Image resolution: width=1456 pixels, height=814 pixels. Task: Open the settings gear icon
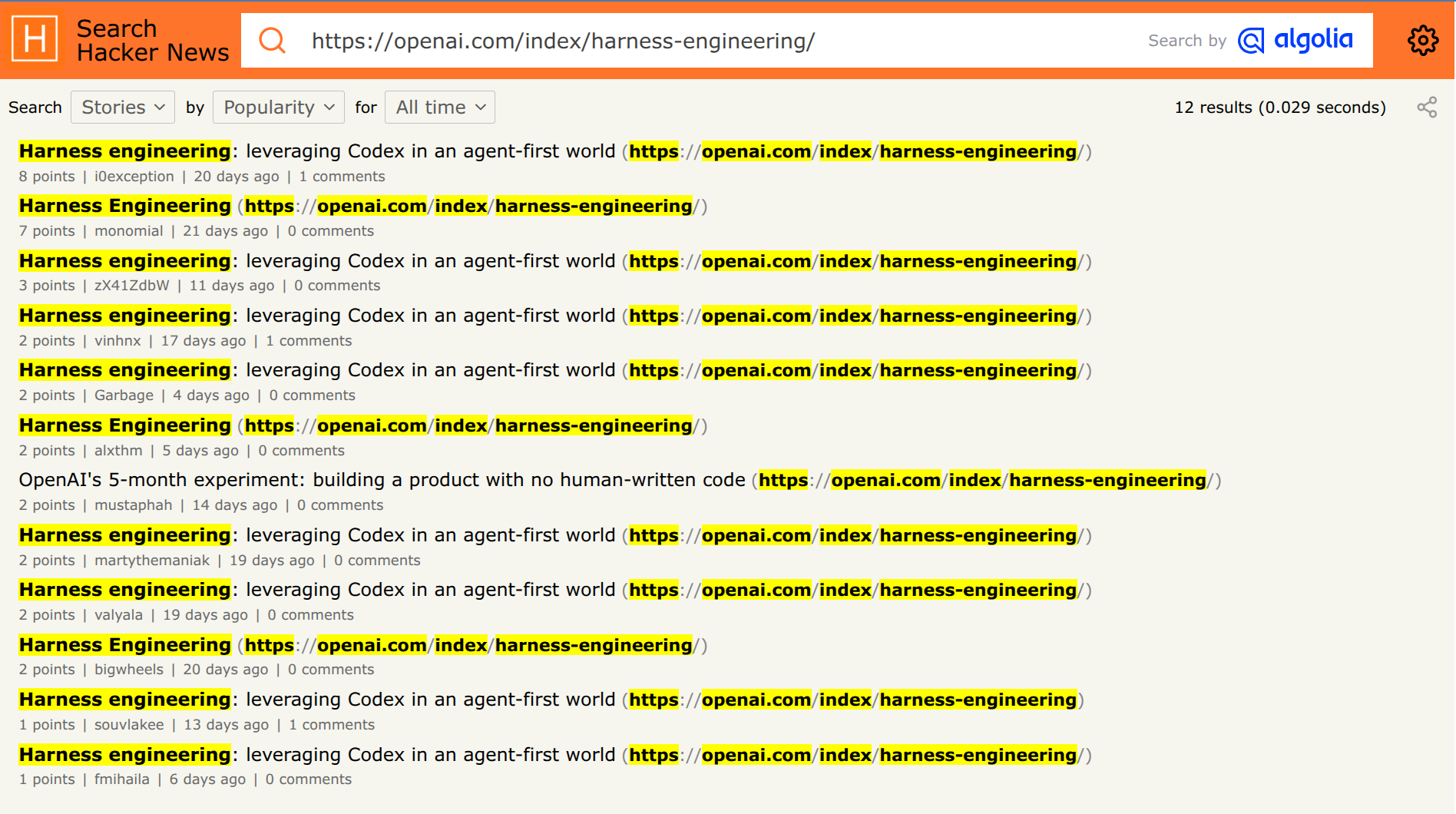[x=1422, y=40]
